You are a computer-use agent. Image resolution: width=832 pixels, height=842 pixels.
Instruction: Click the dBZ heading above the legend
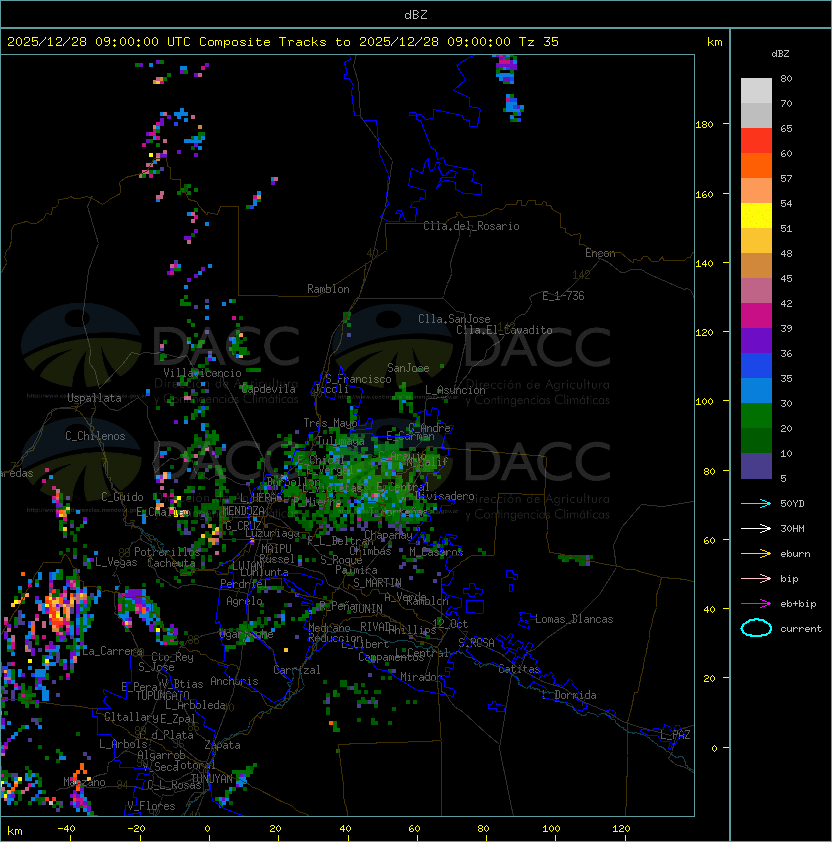(780, 54)
